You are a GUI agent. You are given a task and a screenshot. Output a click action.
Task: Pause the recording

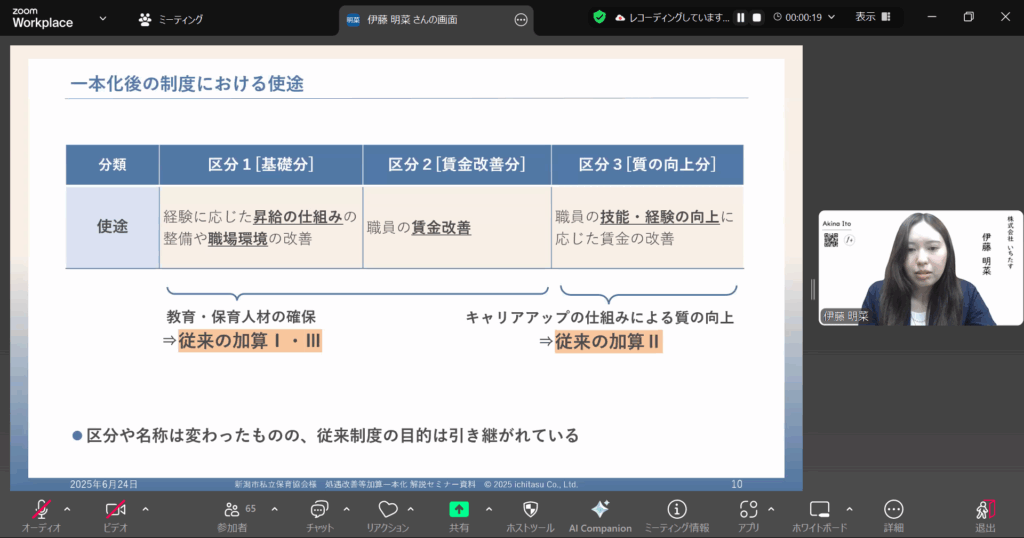(741, 17)
